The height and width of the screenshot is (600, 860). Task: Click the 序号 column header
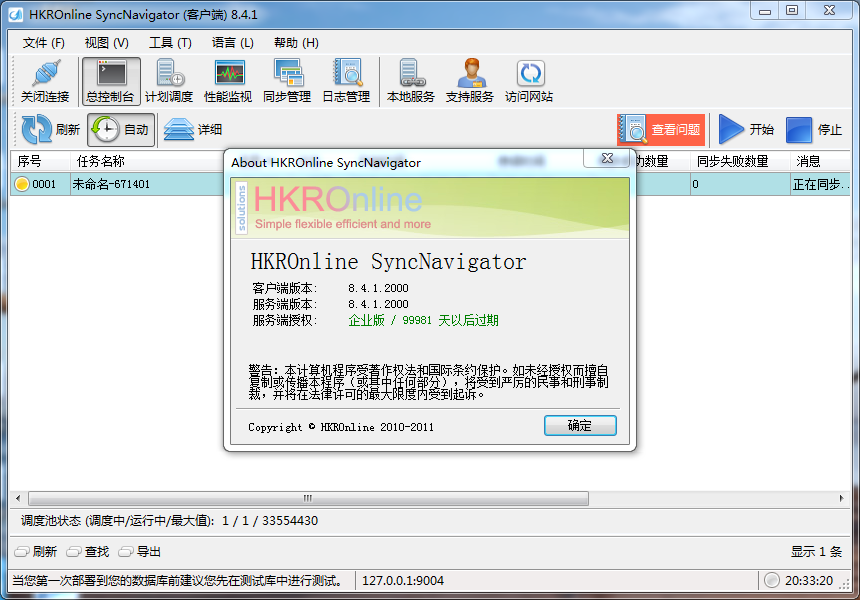(40, 161)
